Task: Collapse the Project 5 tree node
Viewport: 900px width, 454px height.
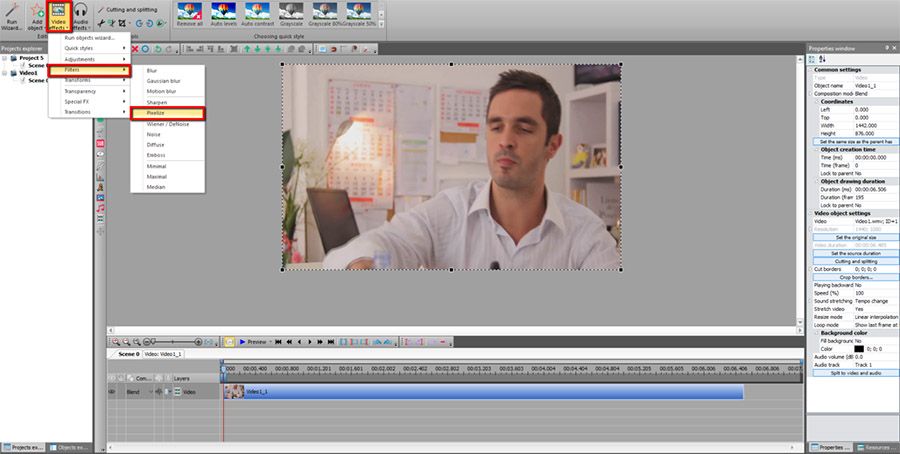Action: pyautogui.click(x=5, y=58)
